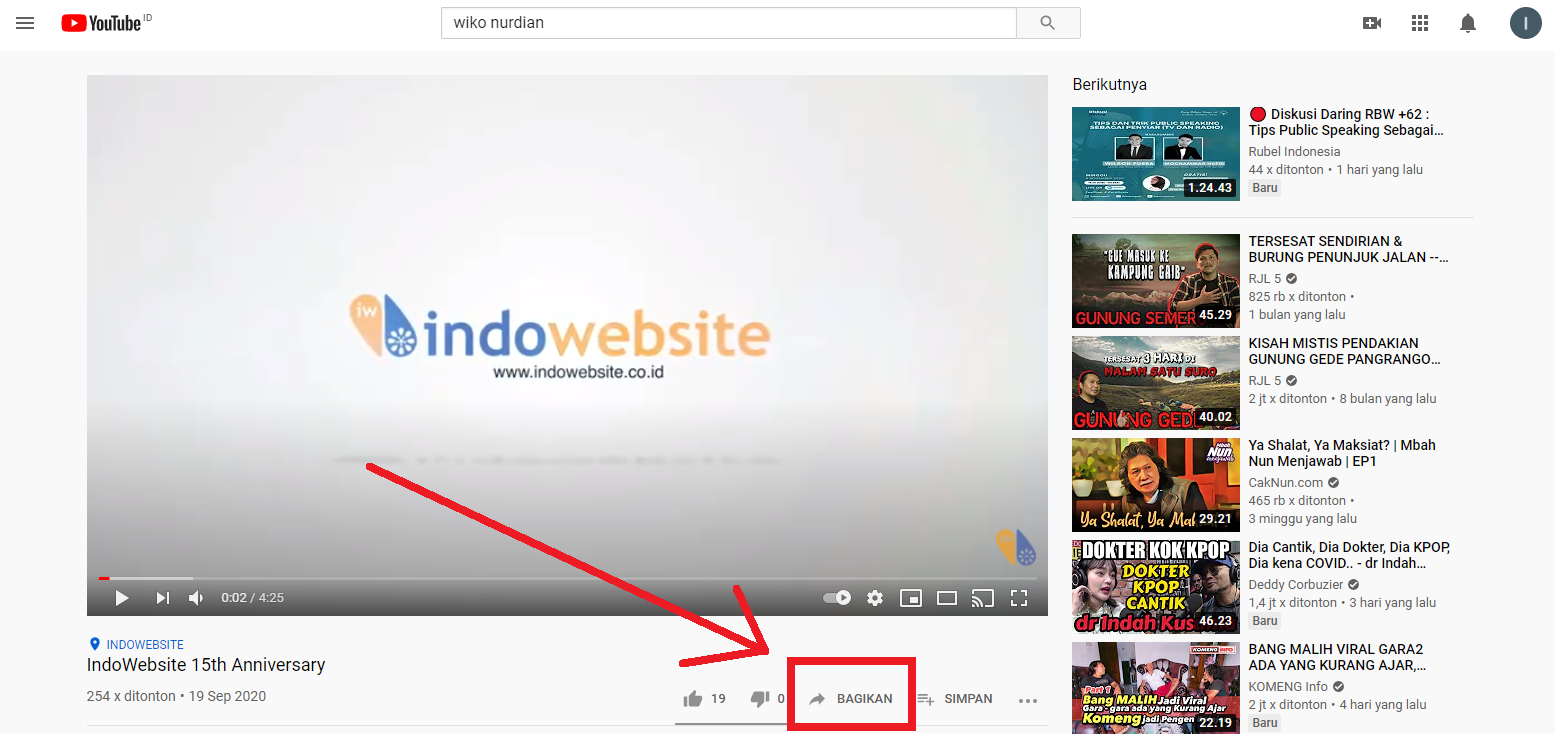Viewport: 1555px width, 734px height.
Task: Mute the video with the volume icon
Action: click(196, 597)
